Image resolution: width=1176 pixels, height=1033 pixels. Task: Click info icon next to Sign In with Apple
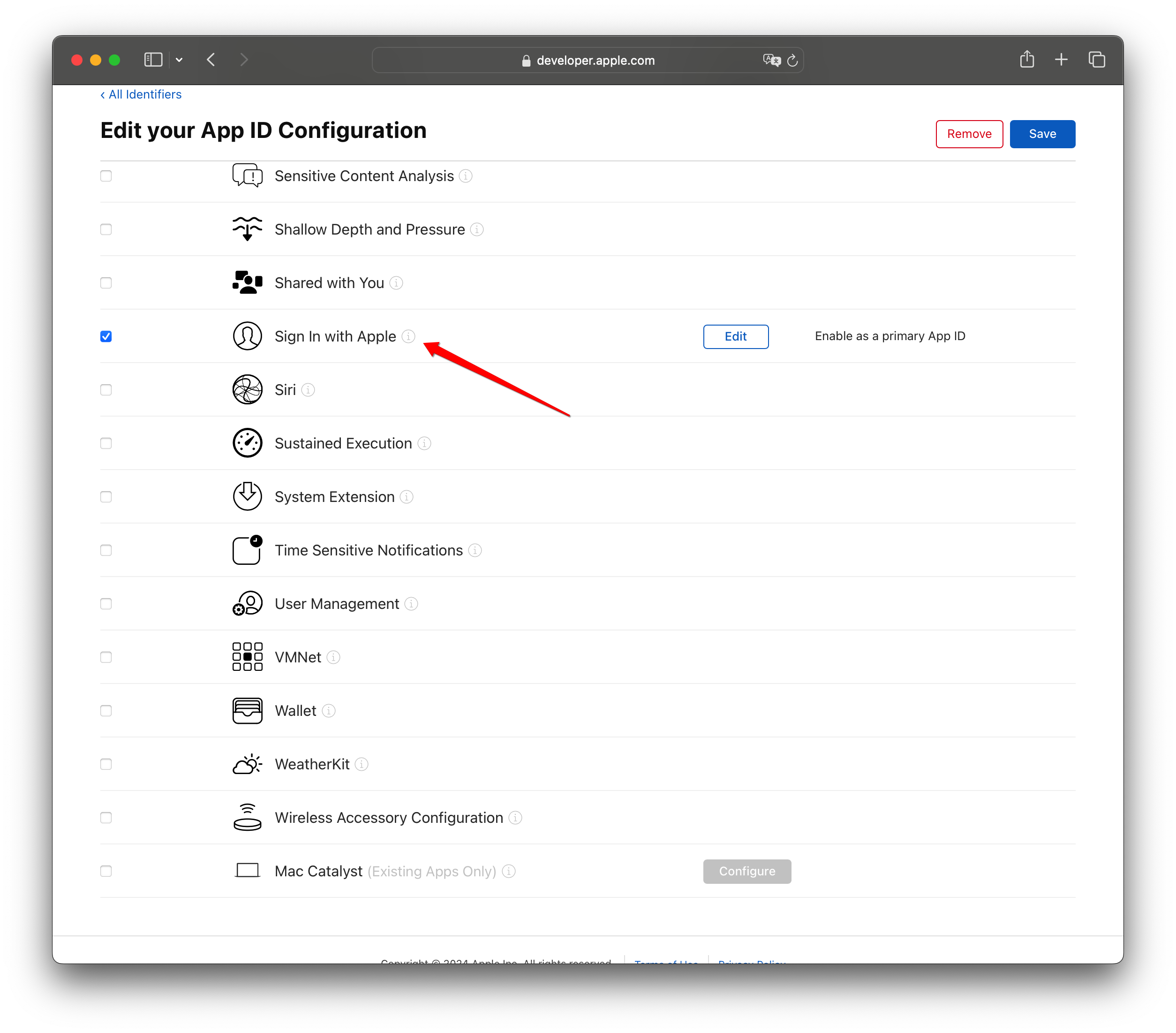coord(408,337)
